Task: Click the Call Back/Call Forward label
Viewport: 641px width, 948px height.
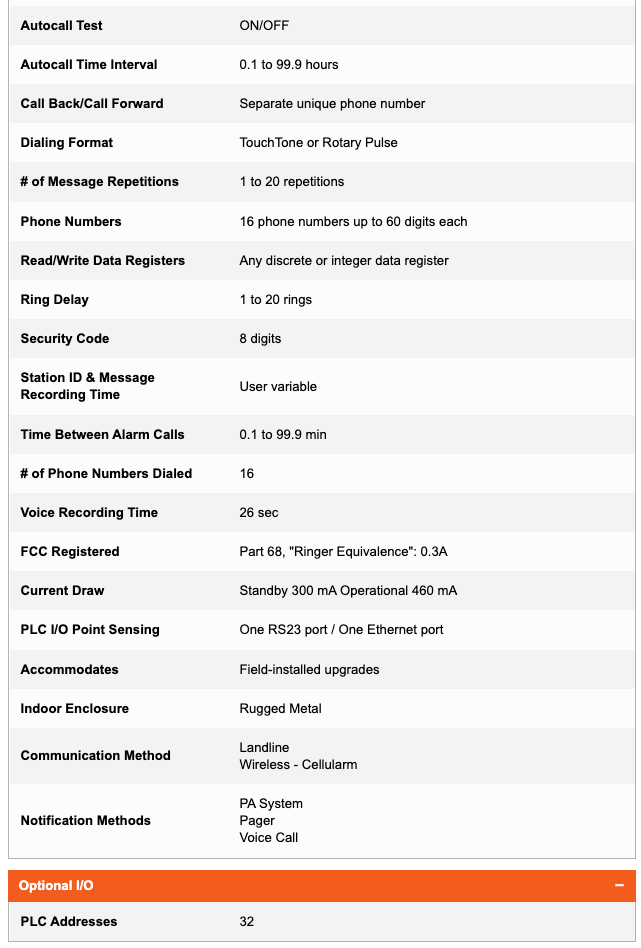Action: (x=92, y=103)
